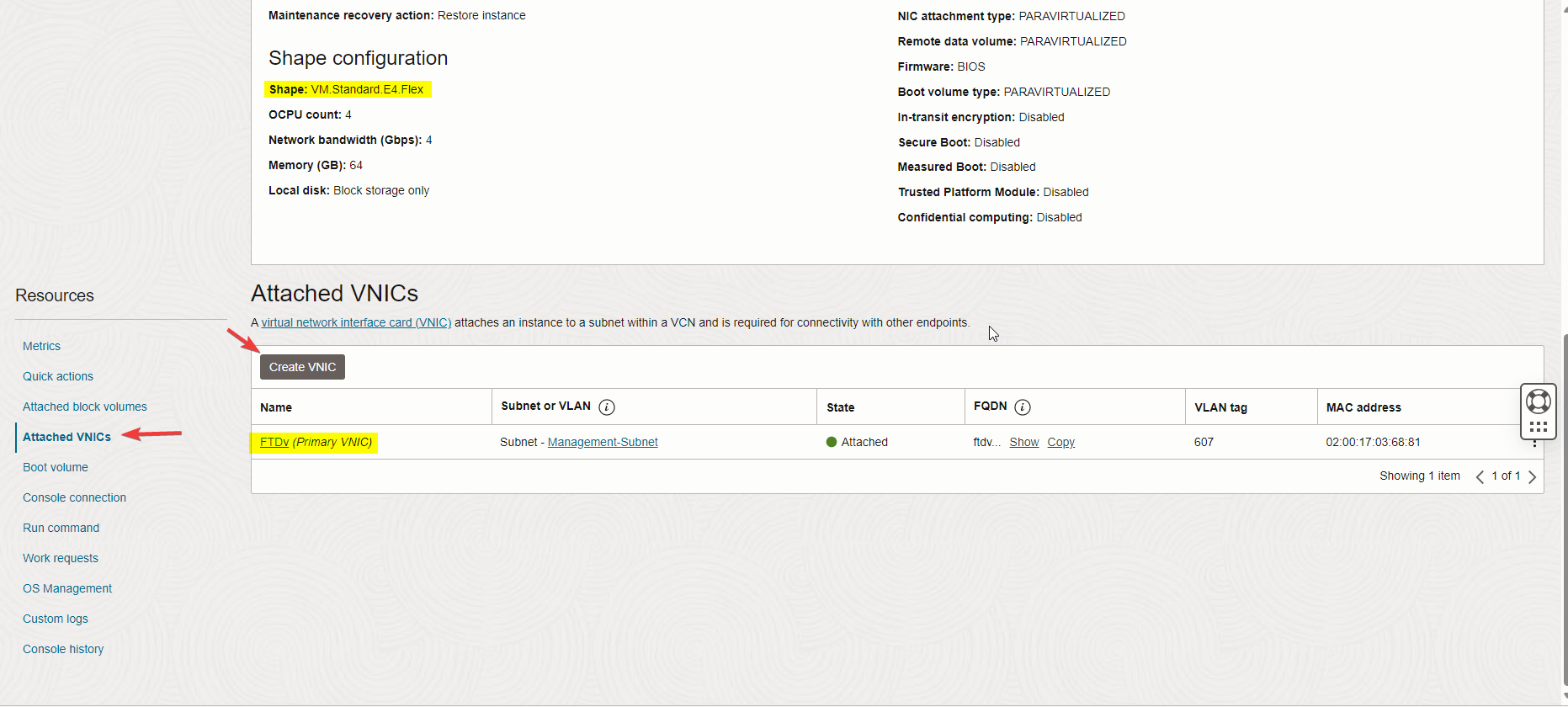Show the full FQDN value
Viewport: 1568px width, 707px height.
[x=1023, y=442]
